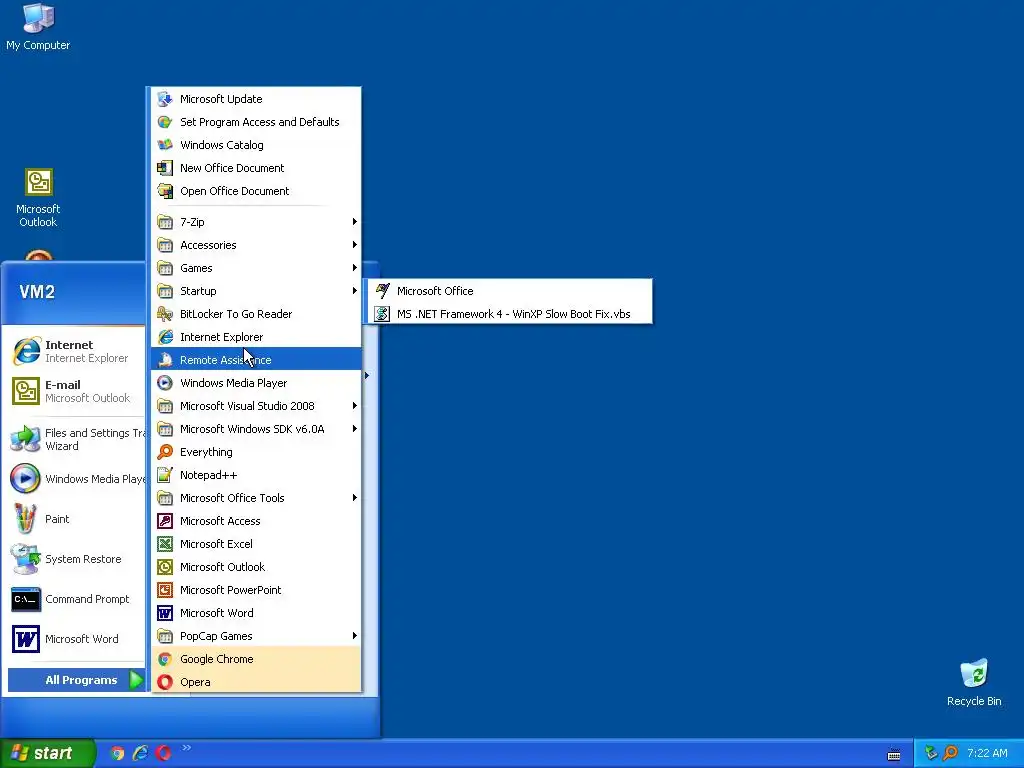Open System Restore
1024x768 pixels.
tap(77, 559)
